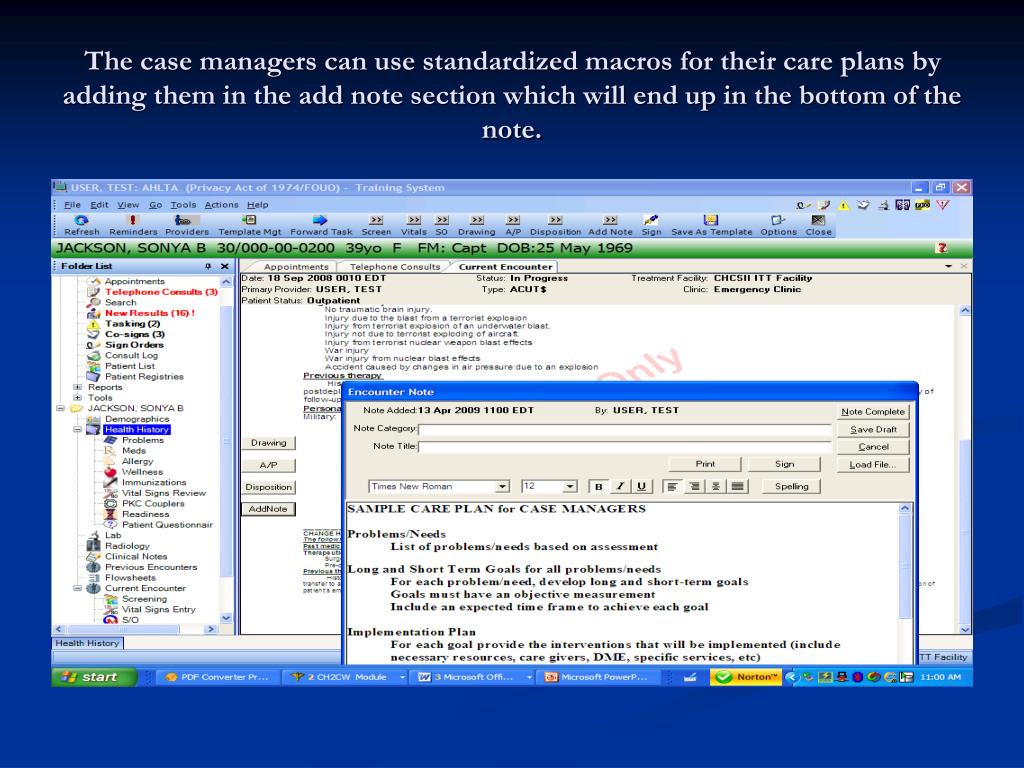Image resolution: width=1024 pixels, height=768 pixels.
Task: Open the Actions menu
Action: [221, 204]
